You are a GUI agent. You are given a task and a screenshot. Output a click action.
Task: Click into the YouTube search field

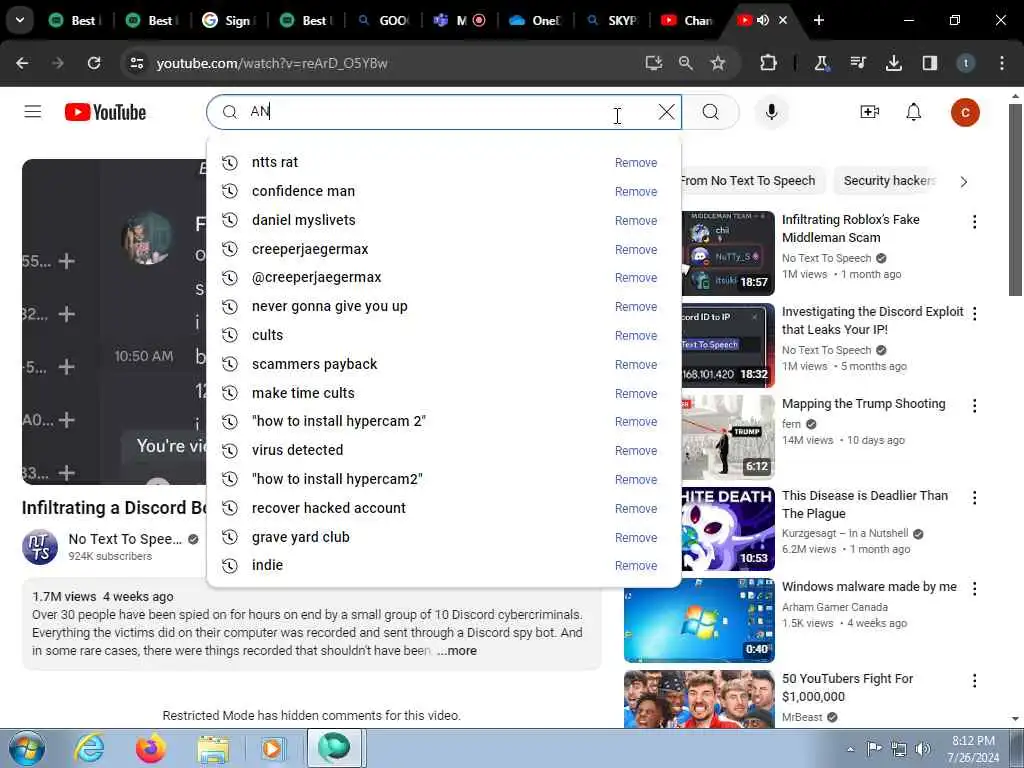click(444, 112)
